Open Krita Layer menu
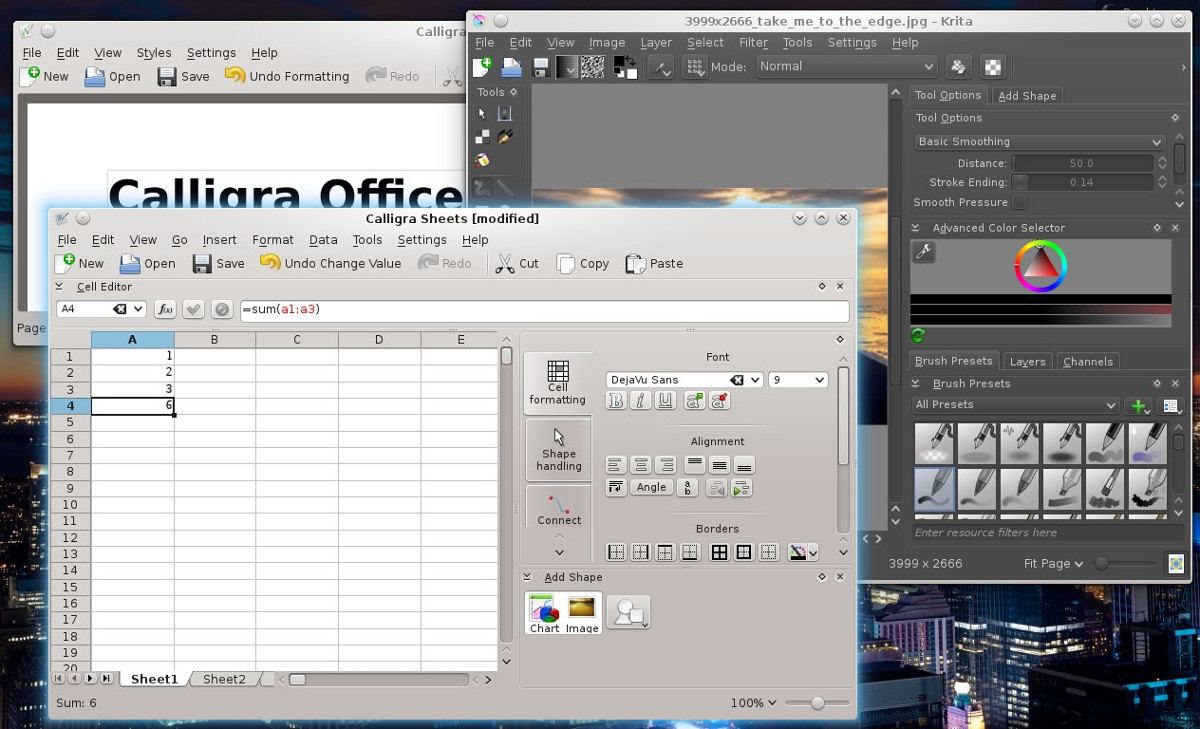Screen dimensions: 1200x729 pos(656,43)
